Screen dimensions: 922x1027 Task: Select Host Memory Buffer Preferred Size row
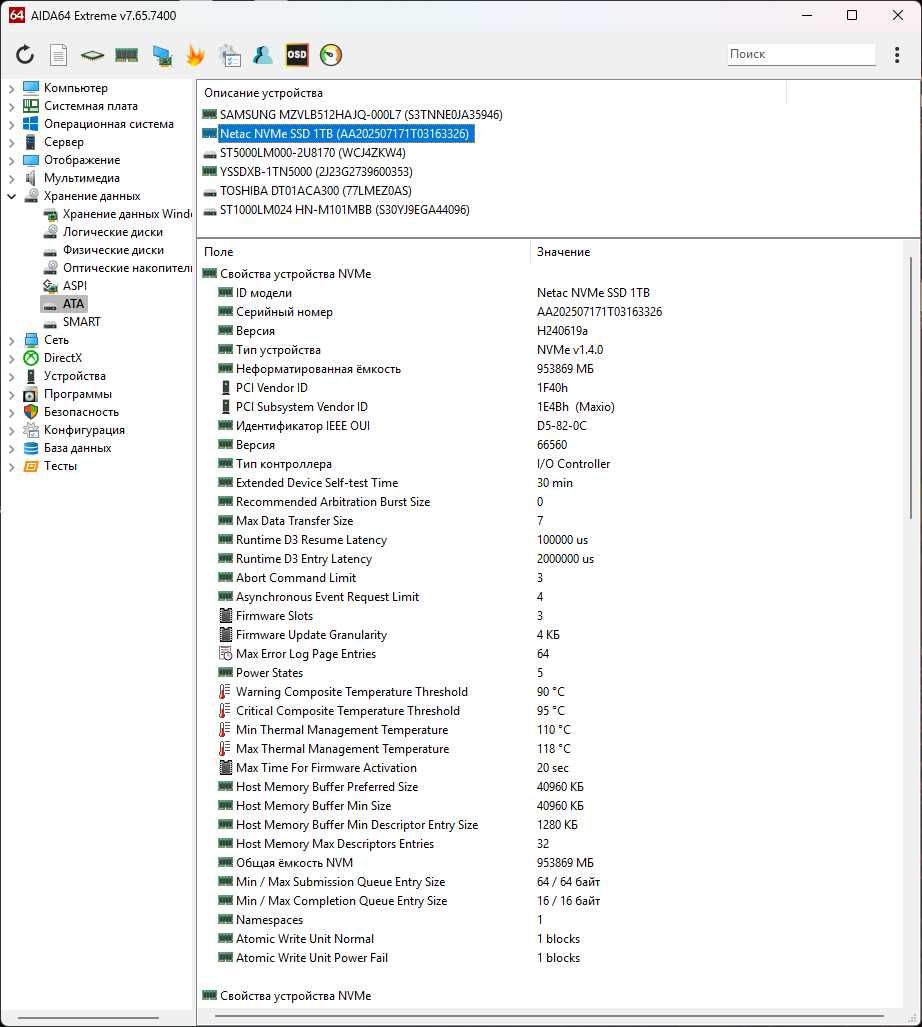tap(549, 787)
